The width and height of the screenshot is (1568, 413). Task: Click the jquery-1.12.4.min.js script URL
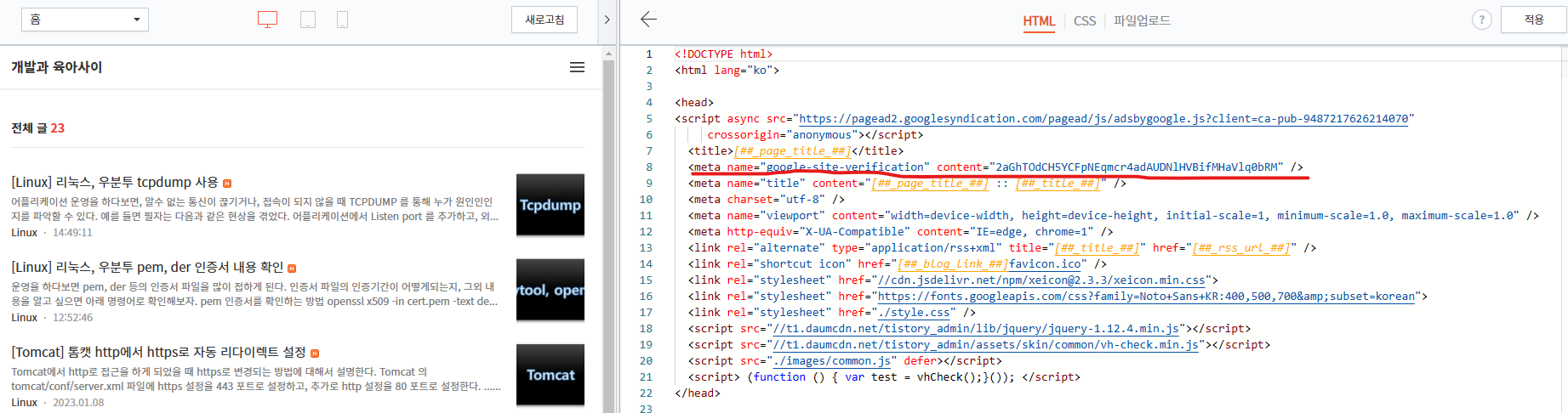coord(976,329)
